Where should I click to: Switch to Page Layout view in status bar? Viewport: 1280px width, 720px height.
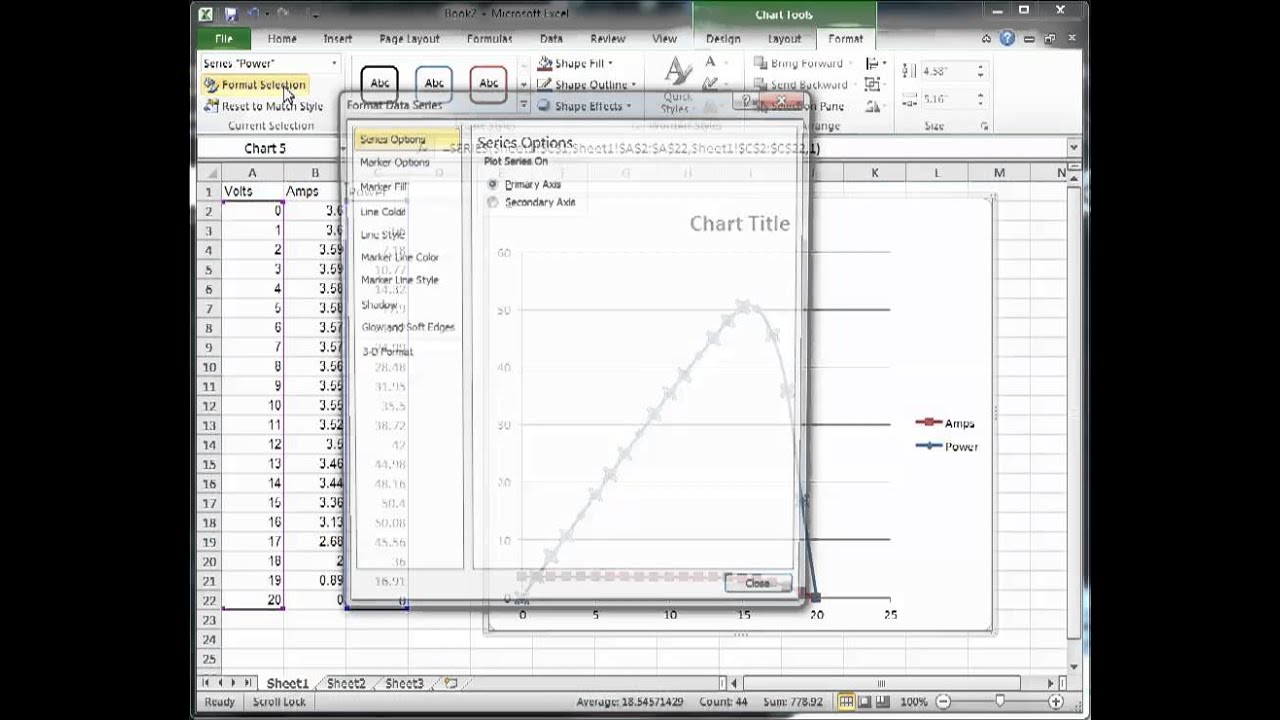coord(866,702)
